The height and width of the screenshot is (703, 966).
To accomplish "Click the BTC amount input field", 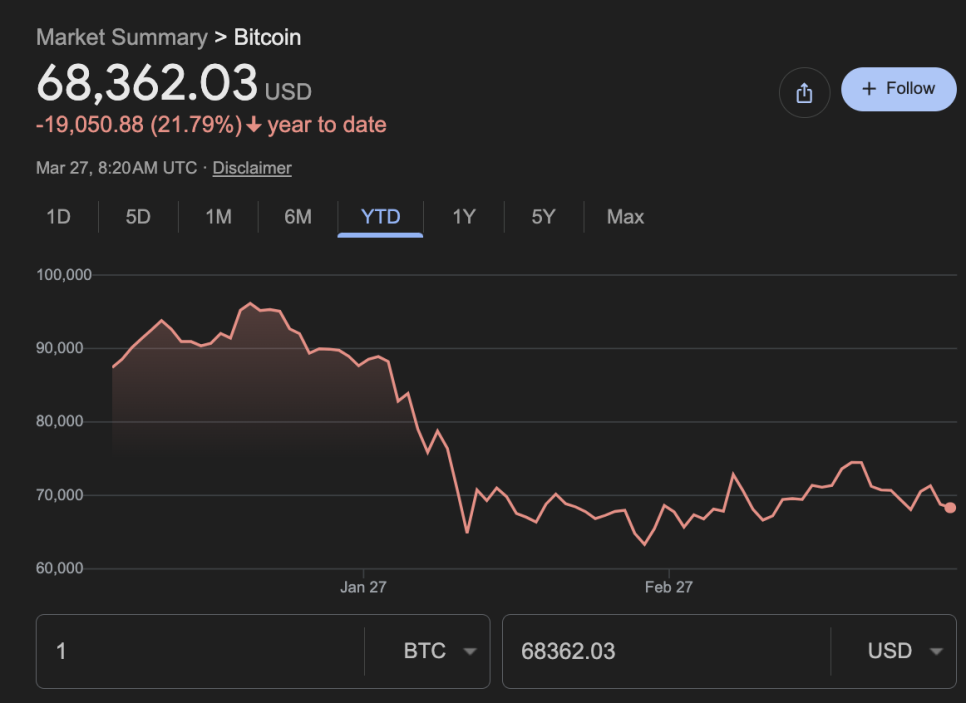I will click(200, 651).
